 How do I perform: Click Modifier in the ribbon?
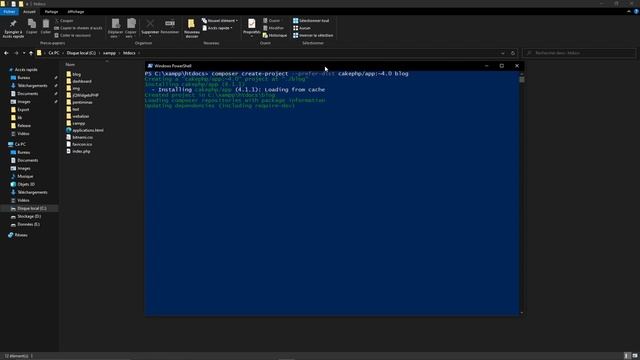[x=273, y=28]
